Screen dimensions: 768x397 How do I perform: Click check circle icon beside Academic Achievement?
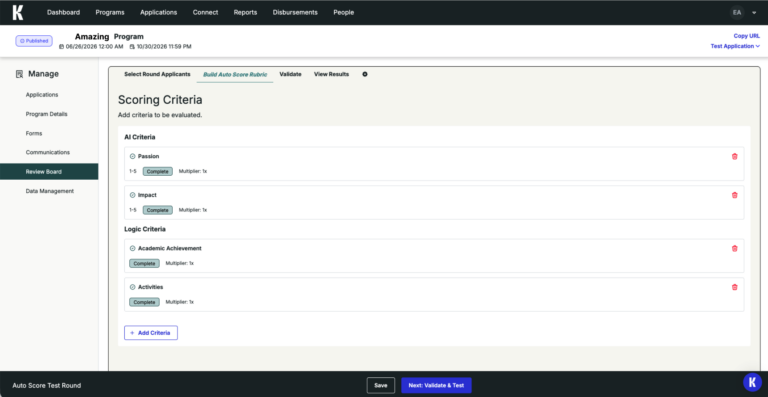[x=132, y=249]
